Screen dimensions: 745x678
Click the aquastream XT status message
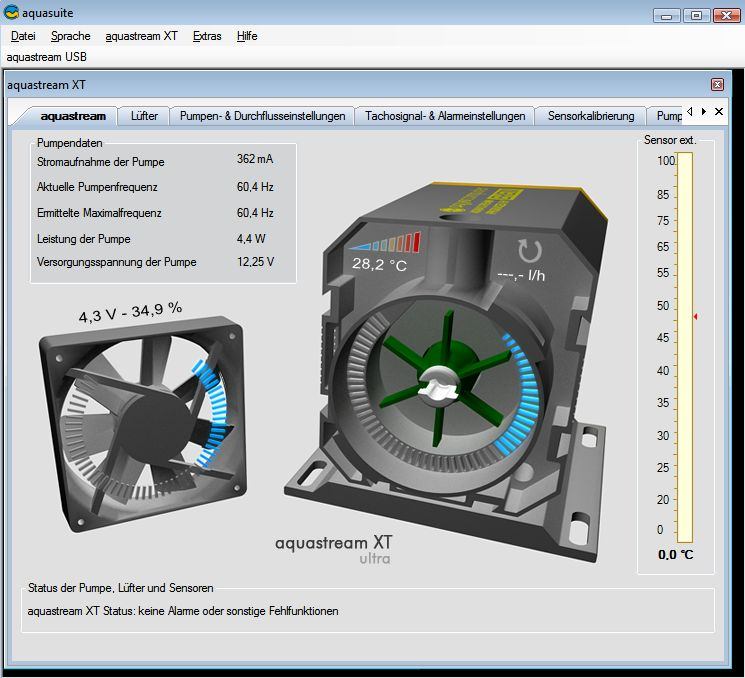tap(183, 611)
